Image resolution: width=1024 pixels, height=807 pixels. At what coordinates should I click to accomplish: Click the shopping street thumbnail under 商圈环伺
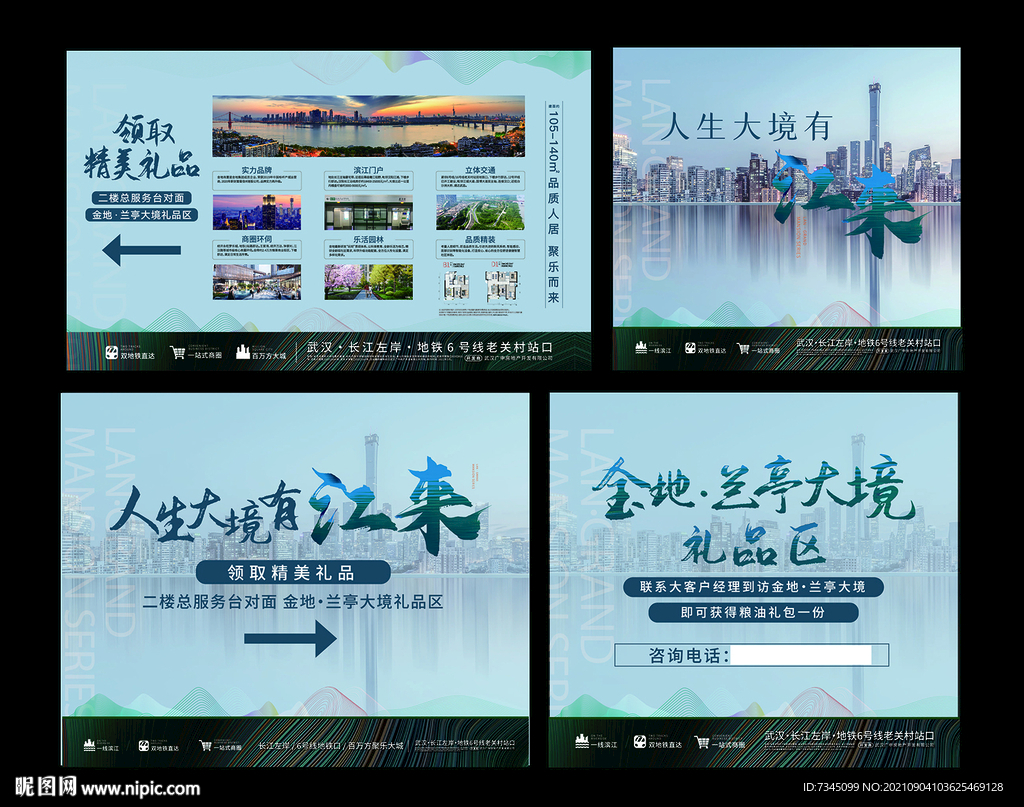257,282
